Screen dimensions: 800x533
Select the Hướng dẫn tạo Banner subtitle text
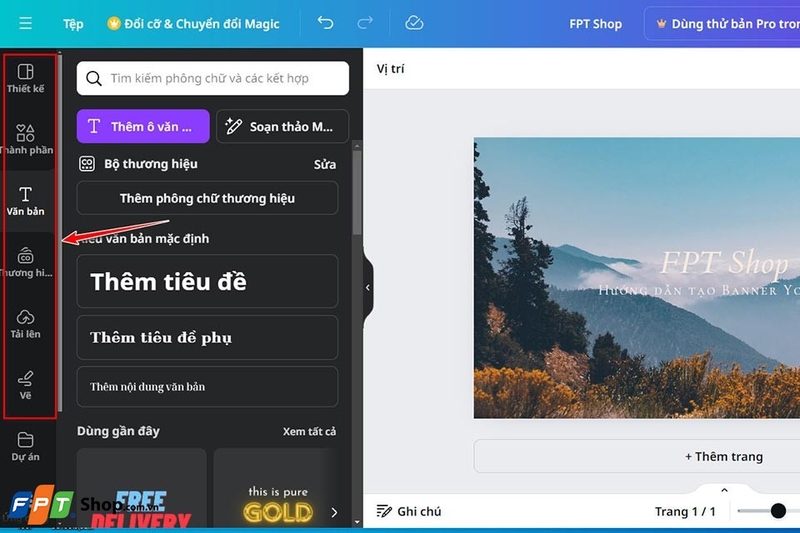[x=699, y=290]
